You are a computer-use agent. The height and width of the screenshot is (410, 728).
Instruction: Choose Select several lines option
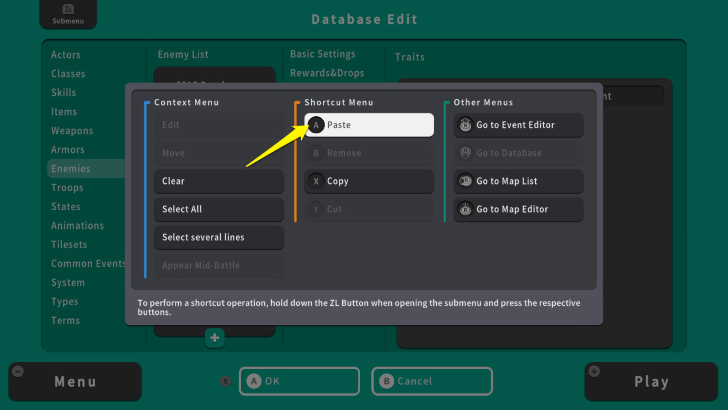click(x=219, y=237)
